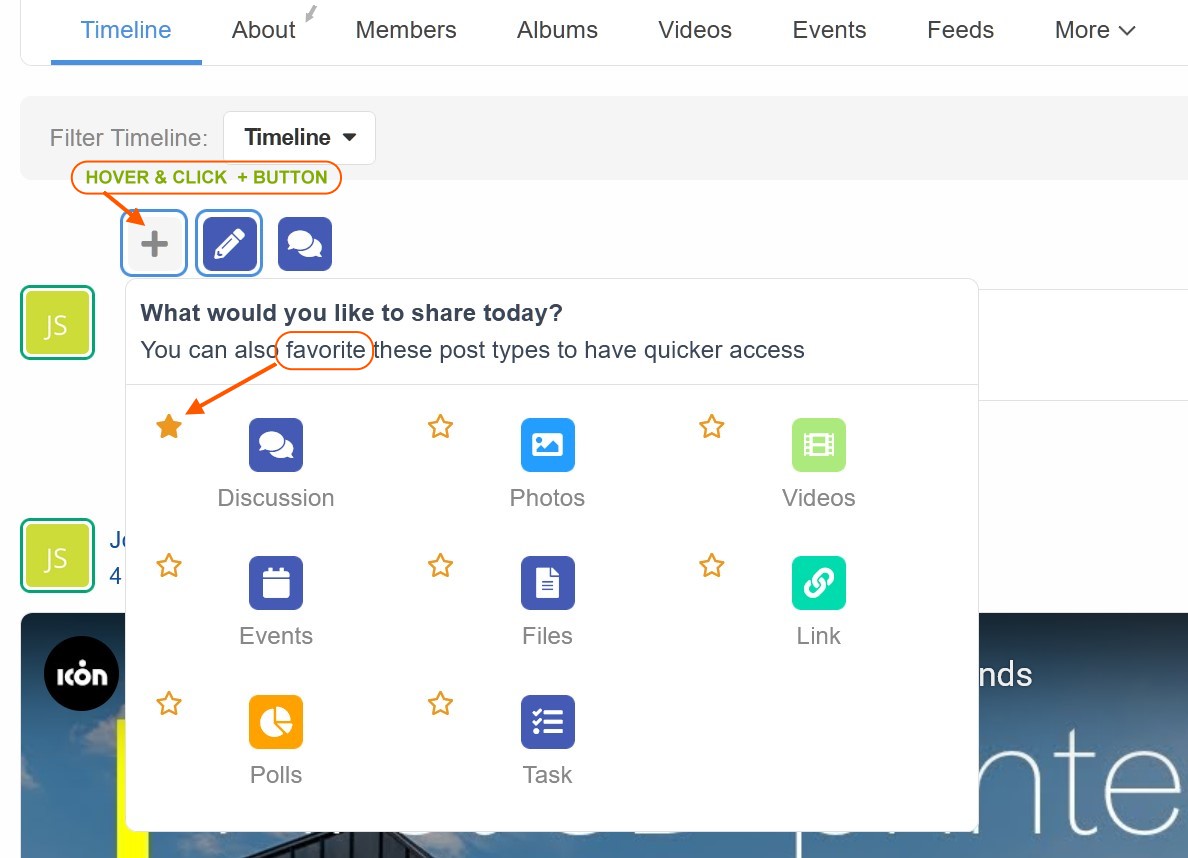
Task: Select the Discussion post type icon
Action: (276, 445)
